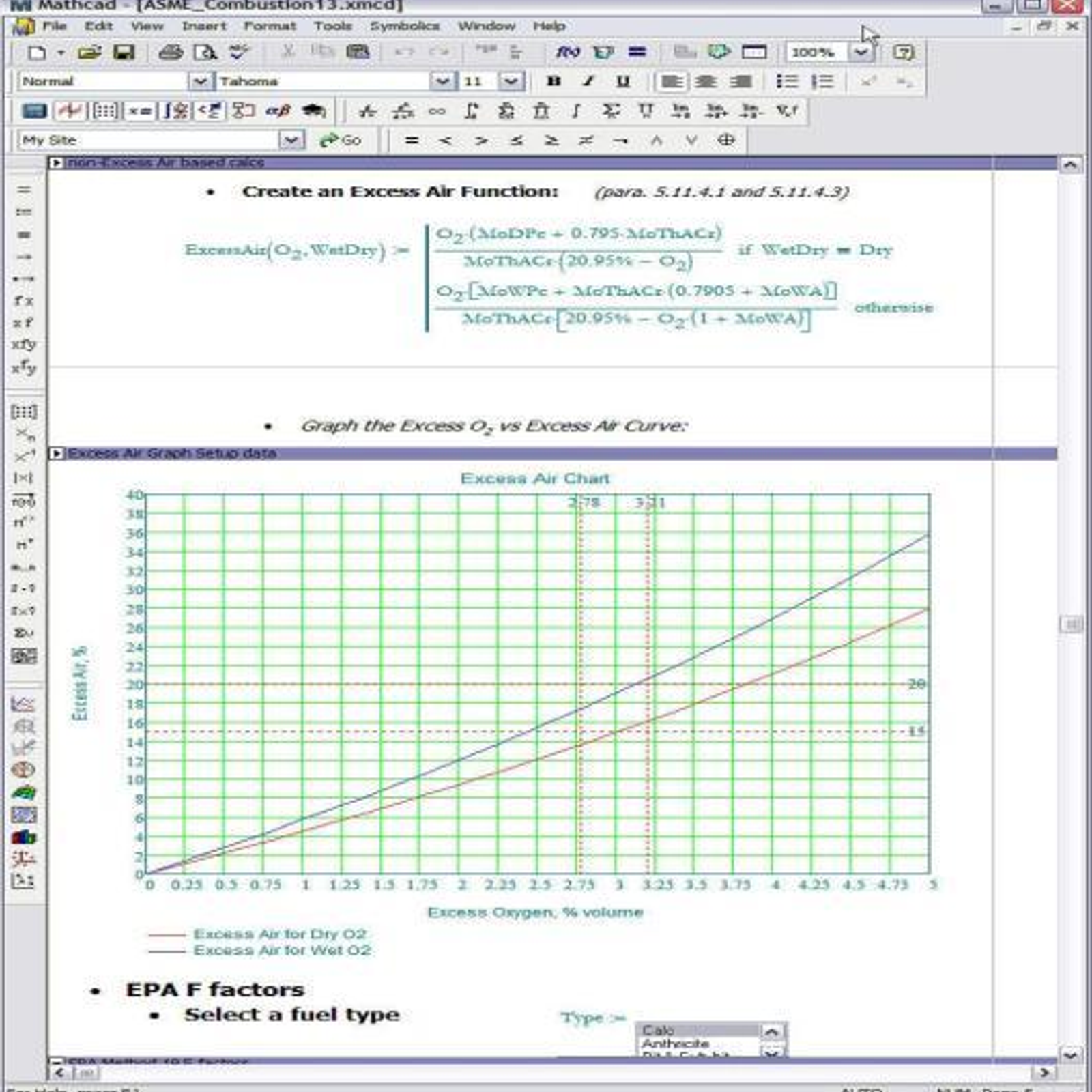
Task: Expand the non-Excess Air based calcs region
Action: coord(57,162)
